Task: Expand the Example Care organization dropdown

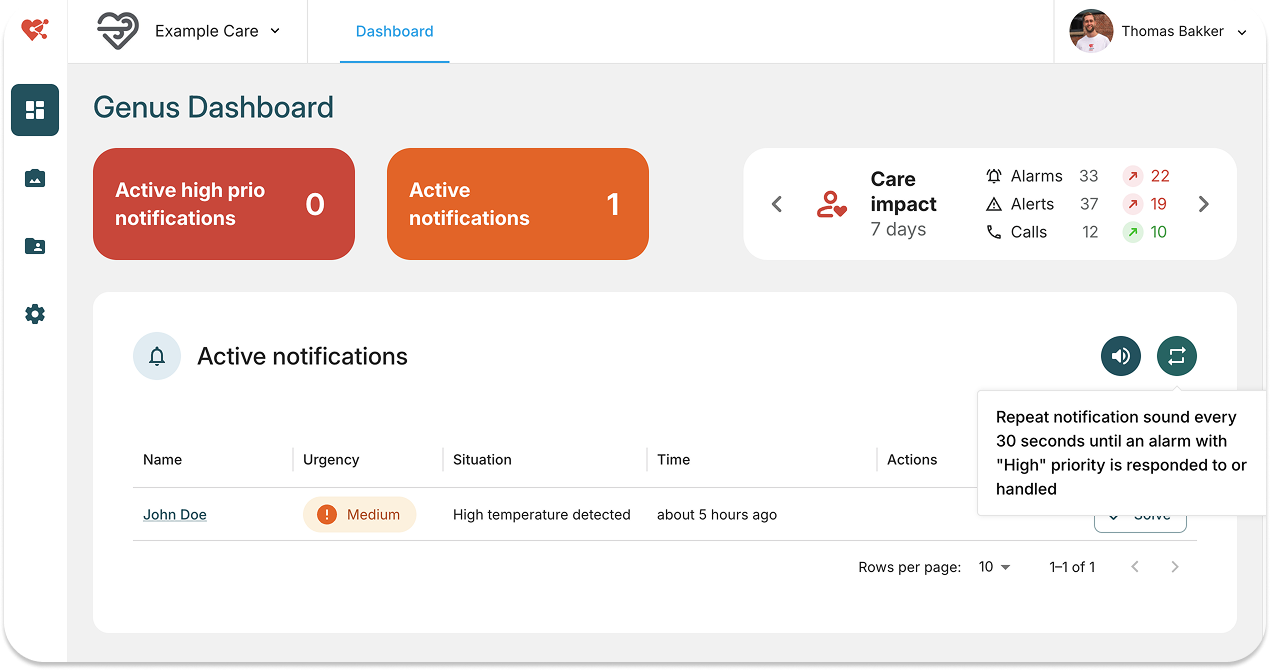Action: coord(275,31)
